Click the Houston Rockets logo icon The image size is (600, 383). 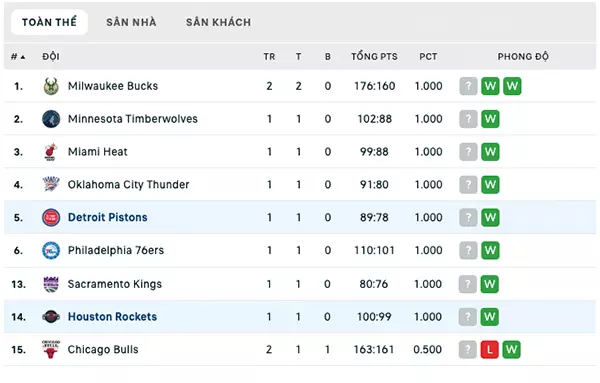(x=51, y=317)
